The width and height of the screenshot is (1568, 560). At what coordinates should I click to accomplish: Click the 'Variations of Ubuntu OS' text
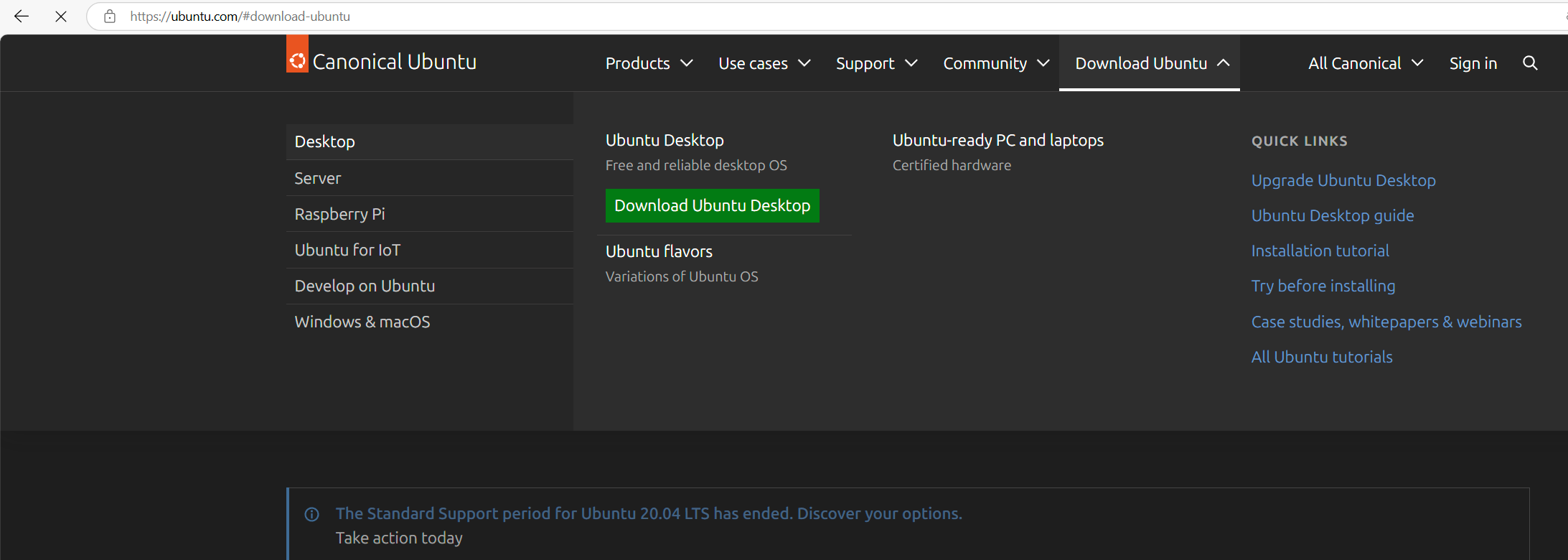[x=682, y=276]
